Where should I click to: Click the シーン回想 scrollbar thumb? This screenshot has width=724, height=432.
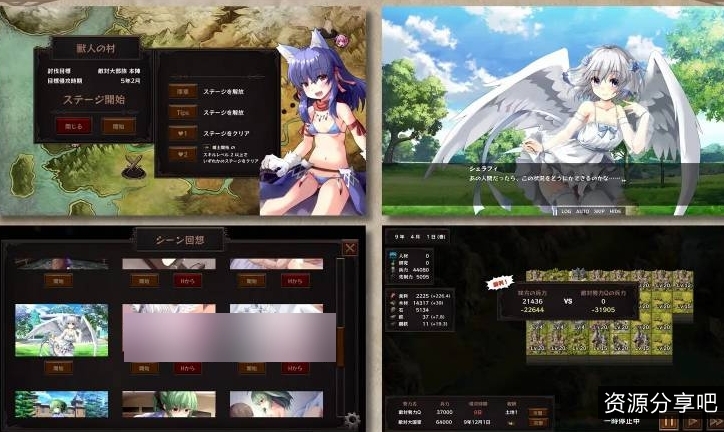click(x=341, y=346)
